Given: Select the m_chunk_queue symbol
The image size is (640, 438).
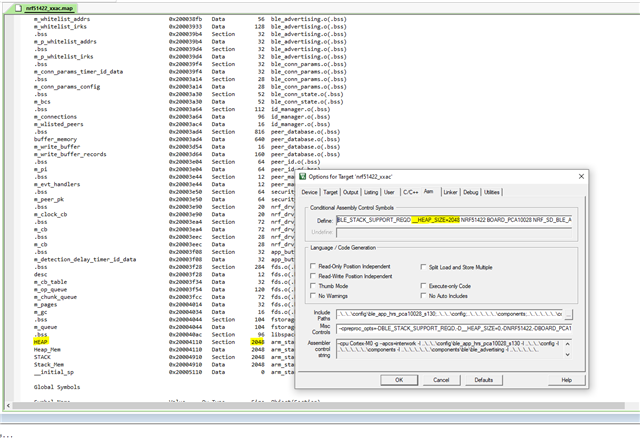Looking at the screenshot, I should tap(55, 297).
